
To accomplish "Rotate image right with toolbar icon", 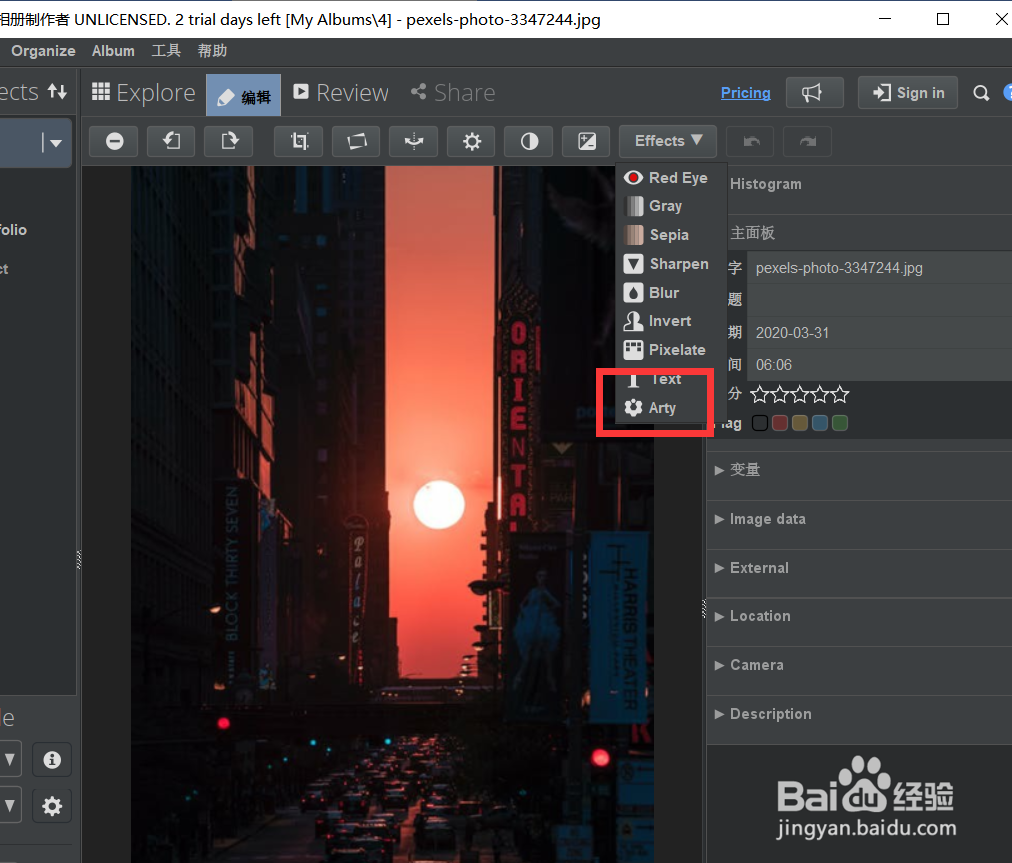I will click(228, 141).
